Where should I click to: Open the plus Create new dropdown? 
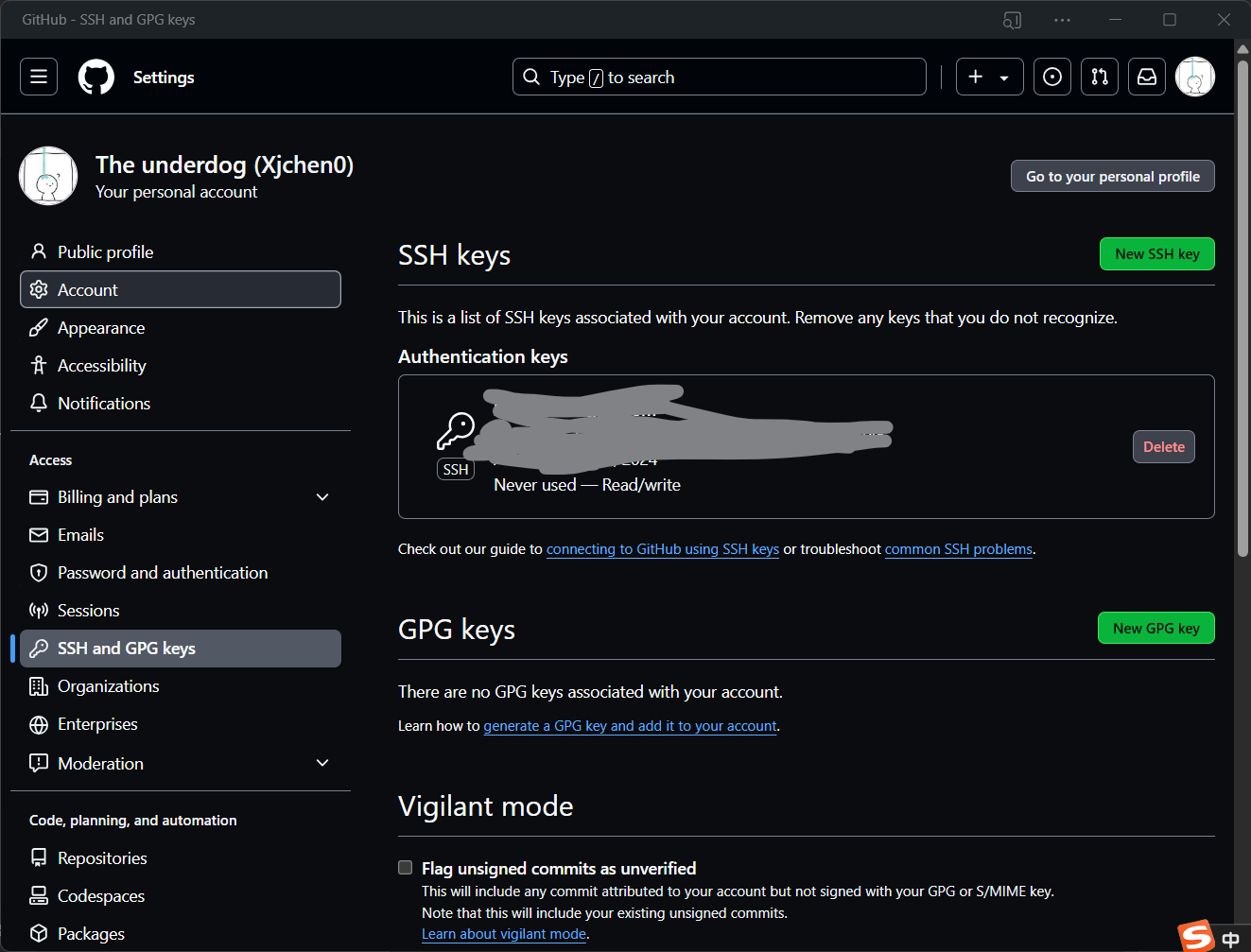[989, 77]
